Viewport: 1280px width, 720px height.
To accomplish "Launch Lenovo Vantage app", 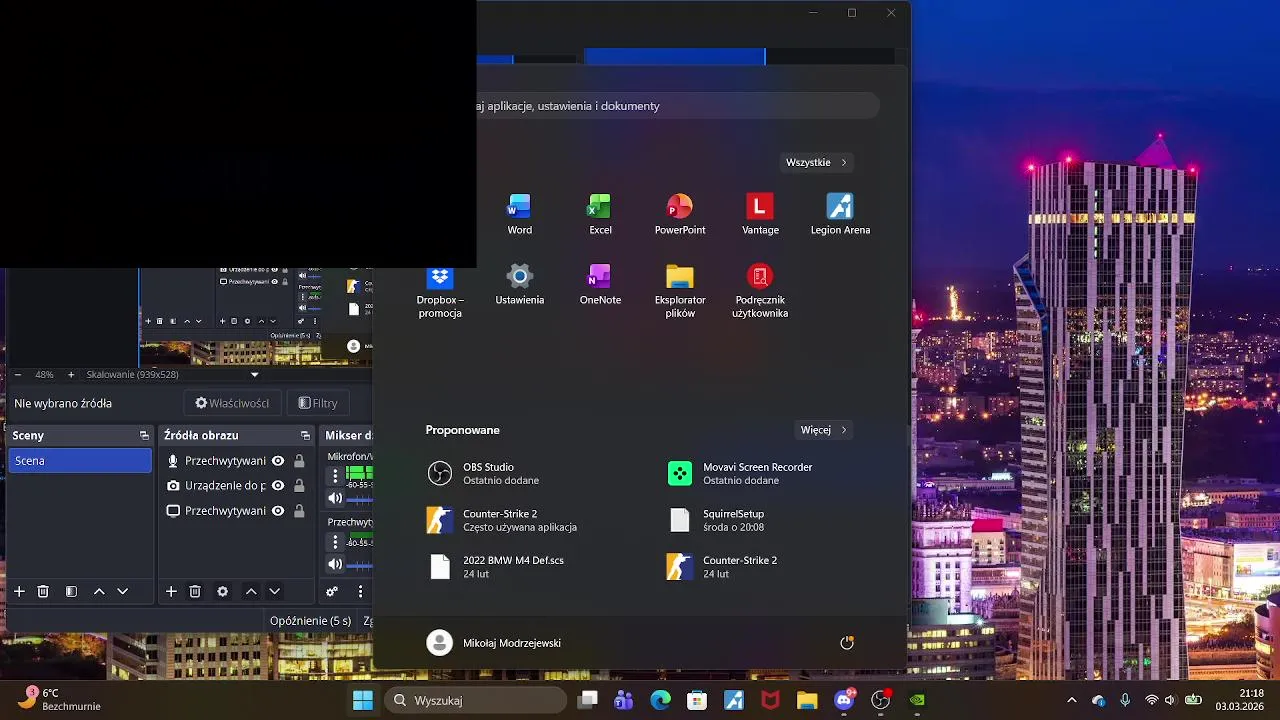I will [x=760, y=214].
